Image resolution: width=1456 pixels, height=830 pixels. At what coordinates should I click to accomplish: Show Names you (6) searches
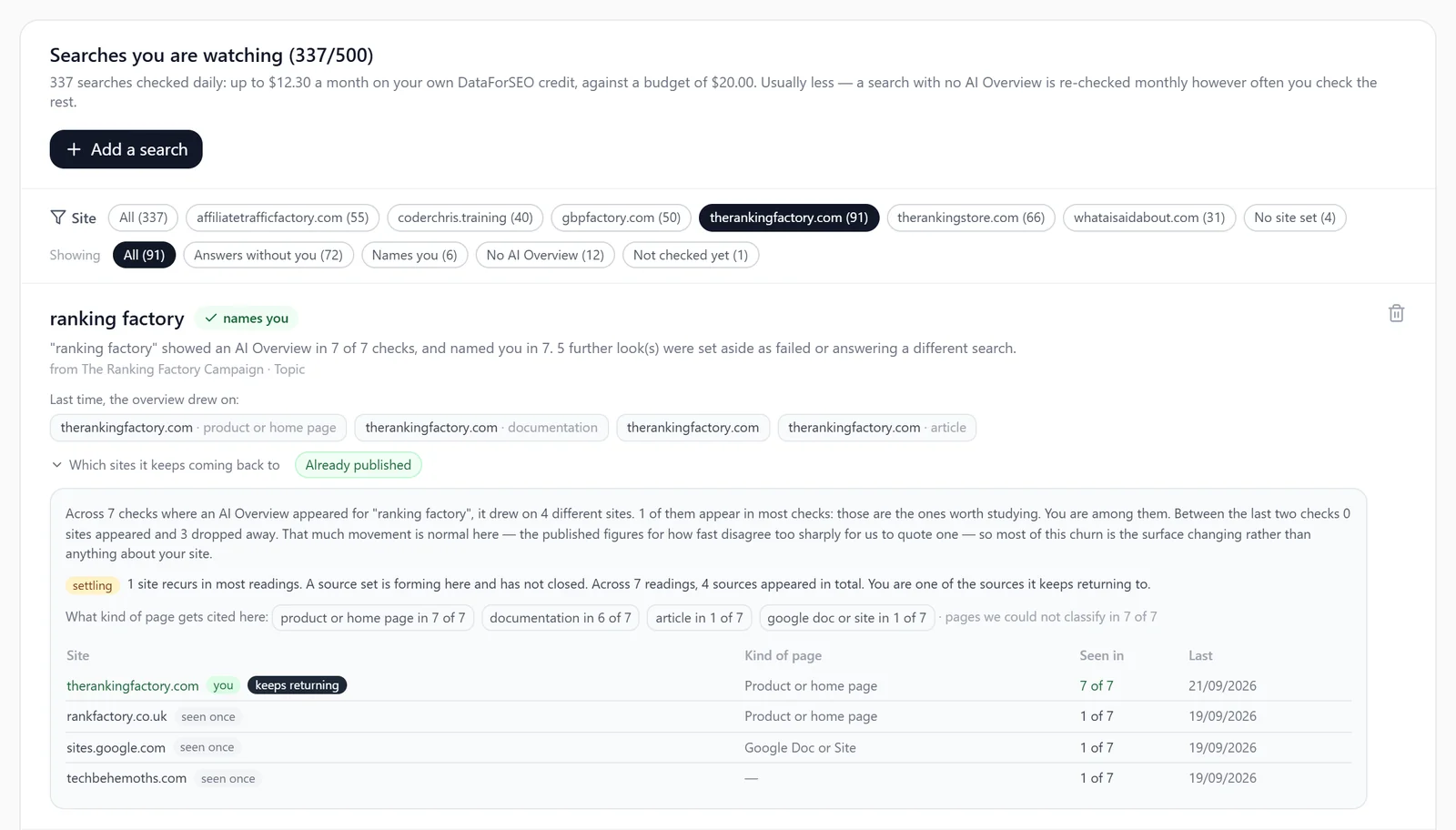pos(414,255)
